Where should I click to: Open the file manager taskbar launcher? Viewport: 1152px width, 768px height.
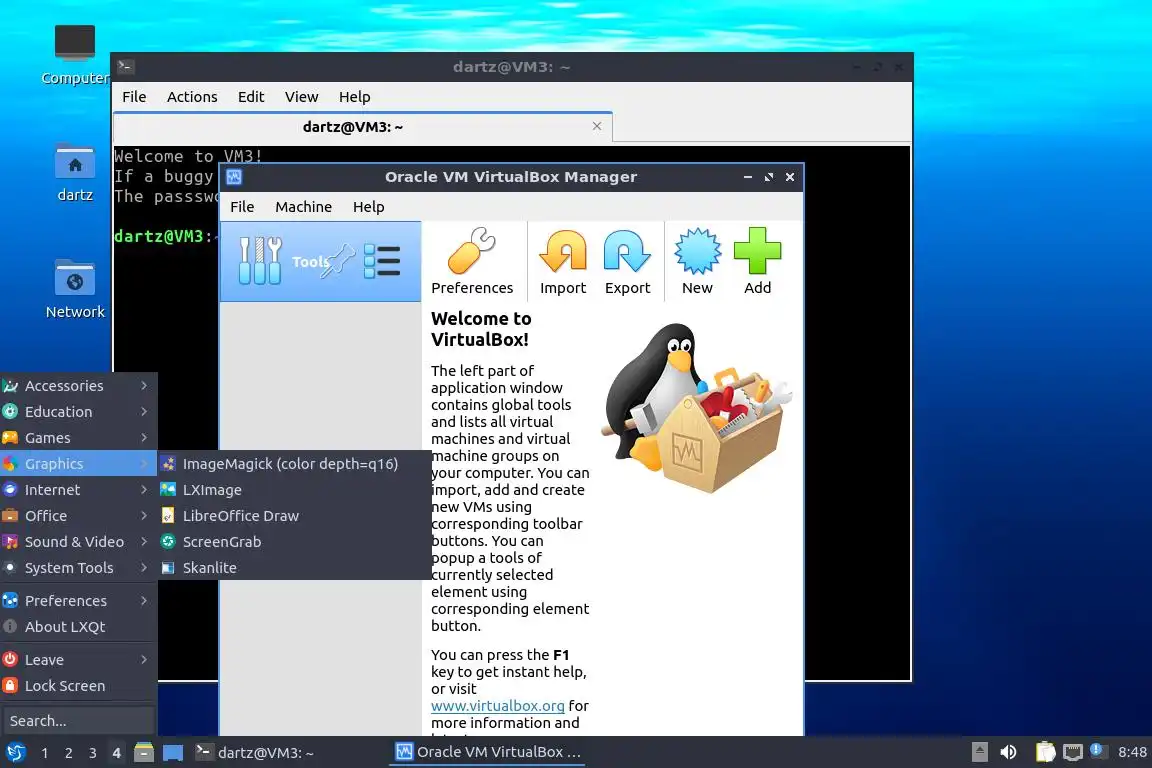(144, 752)
